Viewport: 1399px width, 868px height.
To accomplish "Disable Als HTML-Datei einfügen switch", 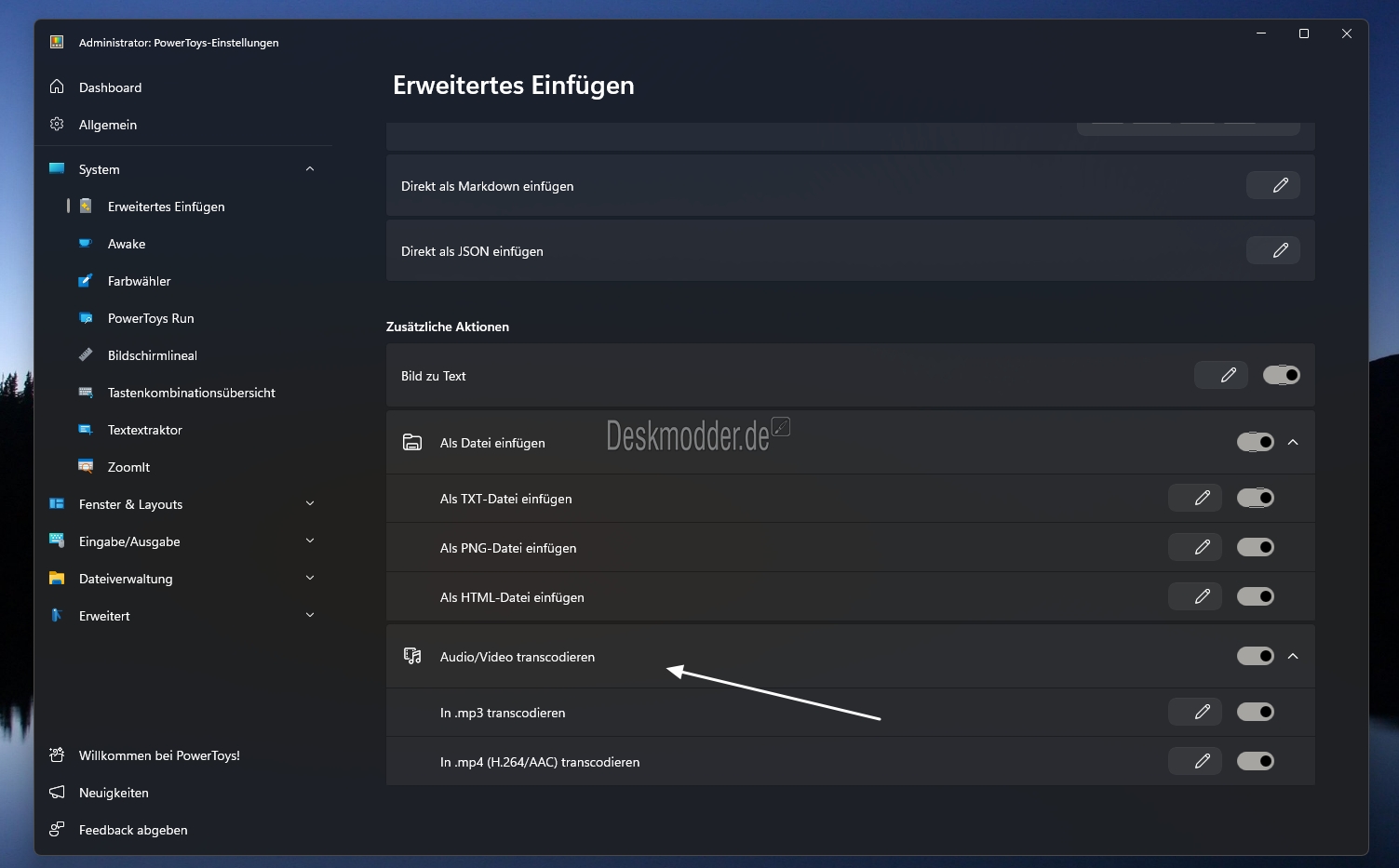I will click(1256, 596).
